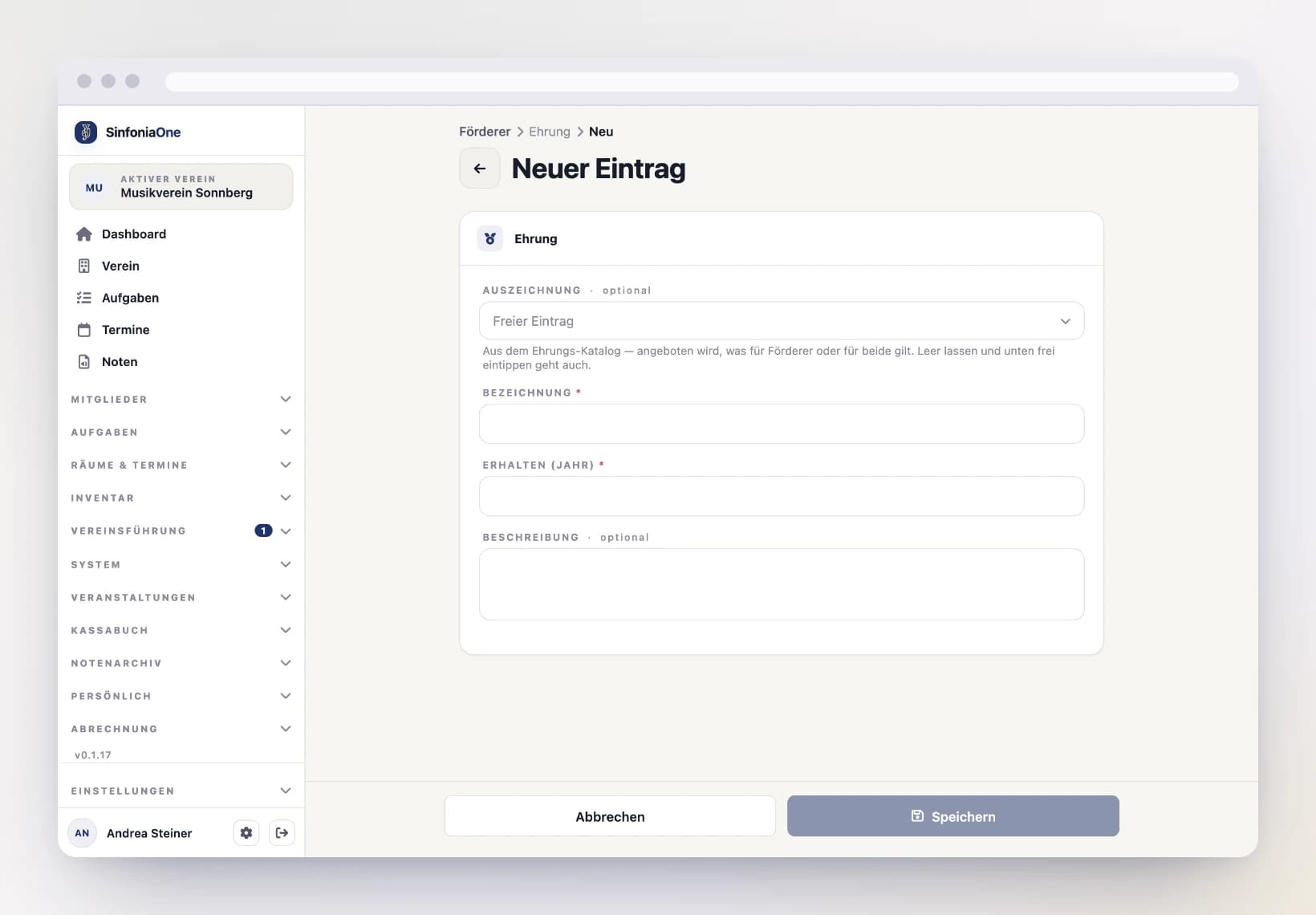
Task: Expand the Mitglieder sidebar section
Action: pyautogui.click(x=181, y=399)
